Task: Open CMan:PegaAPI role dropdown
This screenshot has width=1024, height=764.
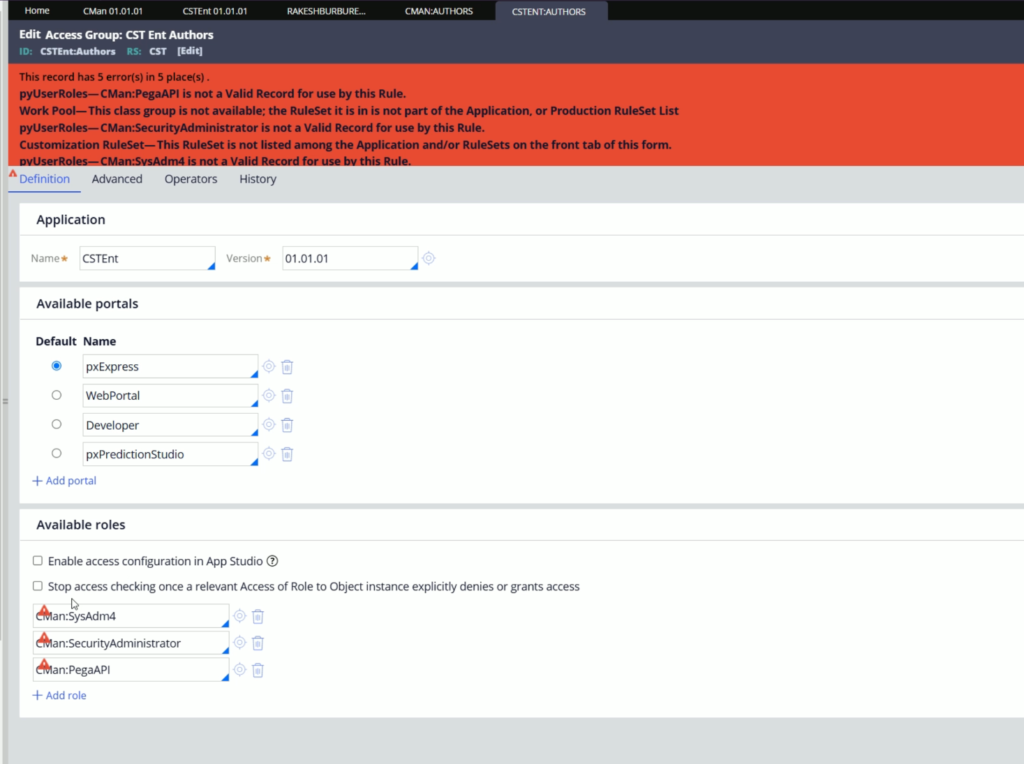Action: pos(225,677)
